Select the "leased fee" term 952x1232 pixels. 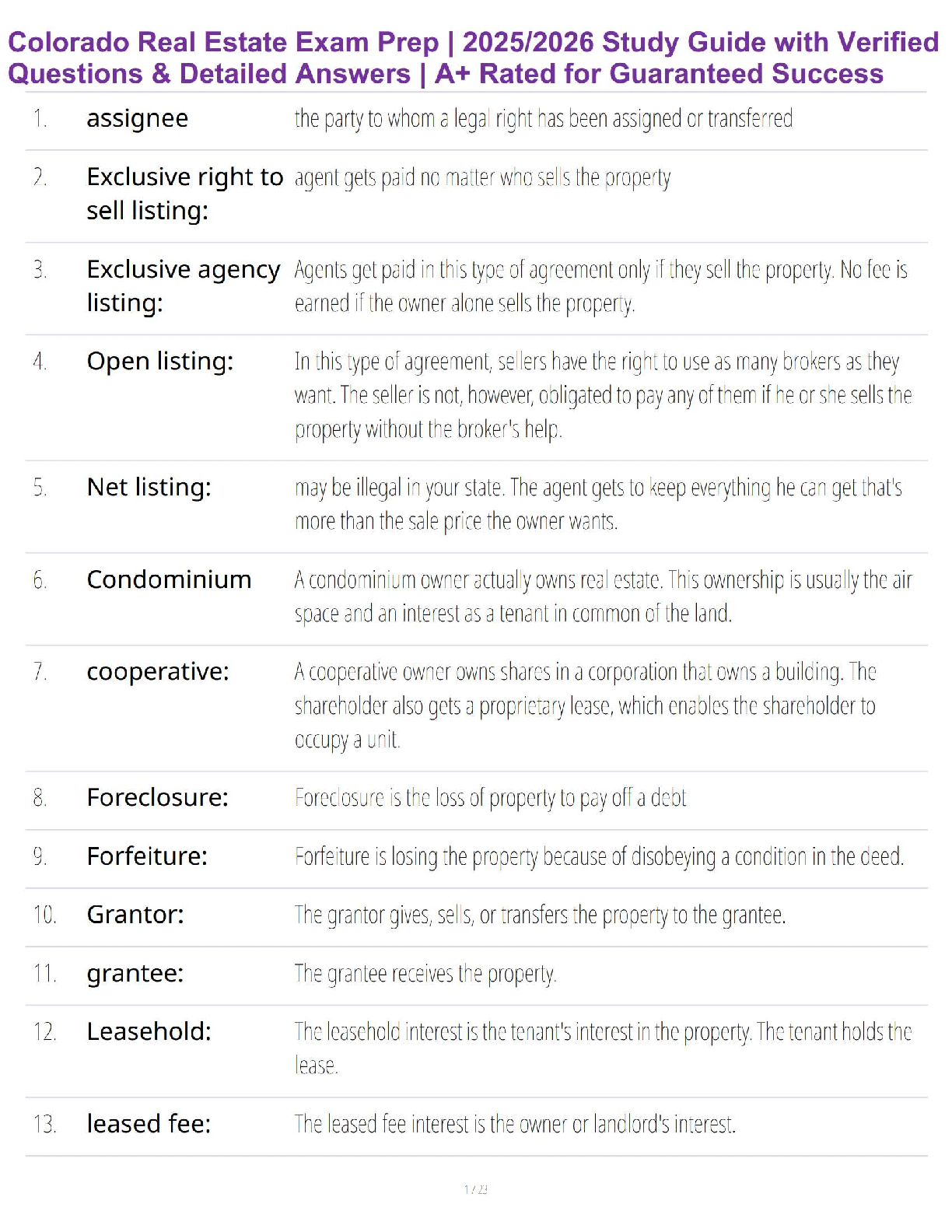click(x=149, y=1125)
